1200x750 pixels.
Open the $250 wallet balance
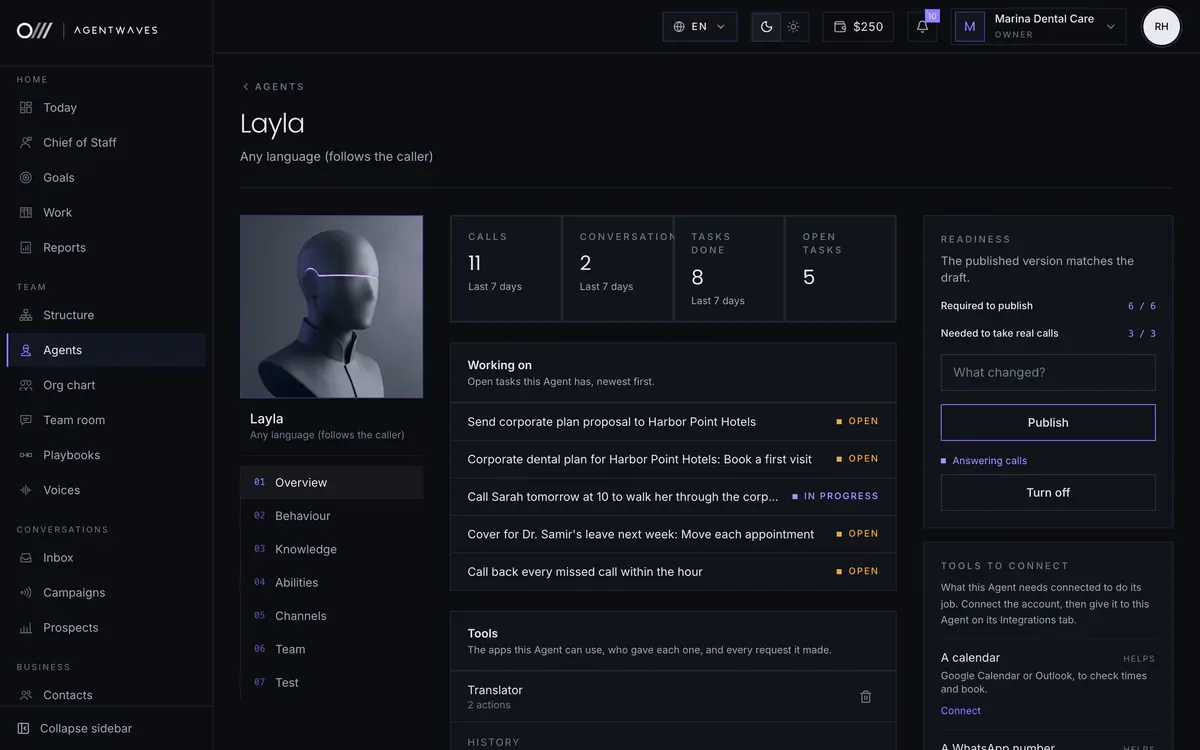[858, 27]
